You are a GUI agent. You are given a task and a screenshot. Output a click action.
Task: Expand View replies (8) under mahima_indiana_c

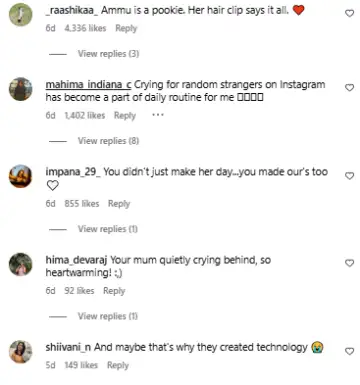pos(108,141)
